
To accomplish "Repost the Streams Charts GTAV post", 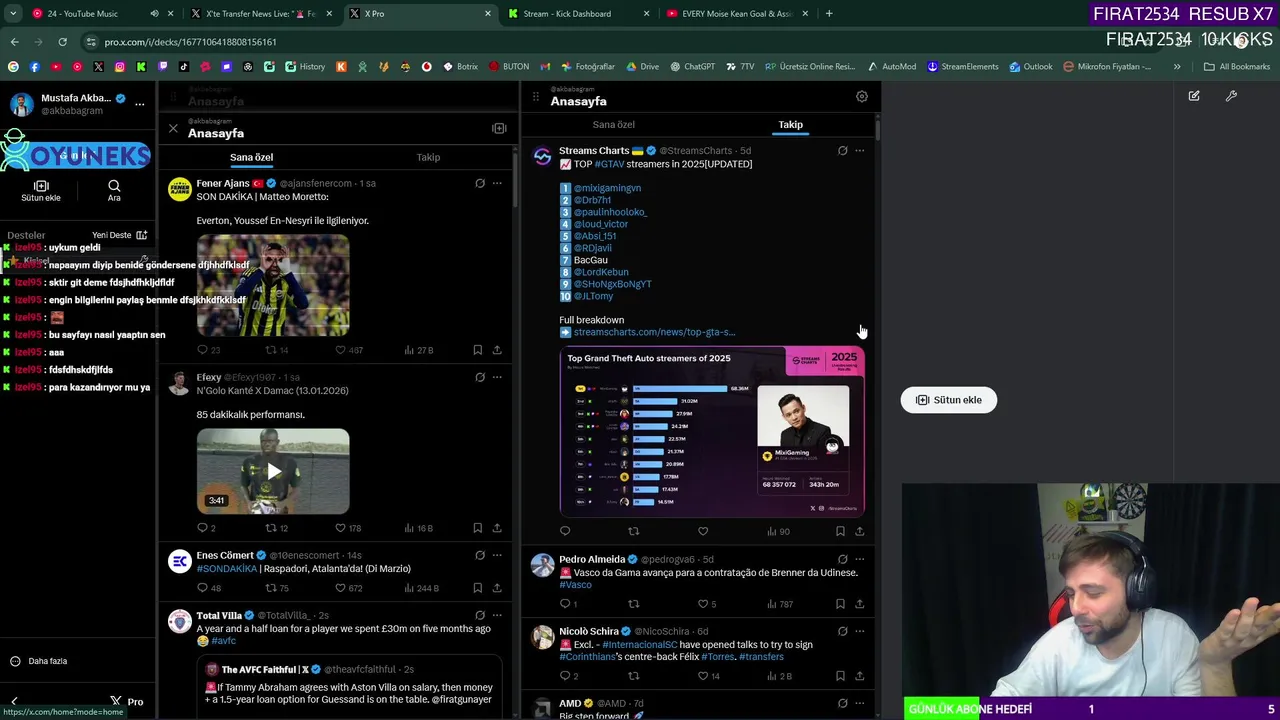I will (x=633, y=531).
